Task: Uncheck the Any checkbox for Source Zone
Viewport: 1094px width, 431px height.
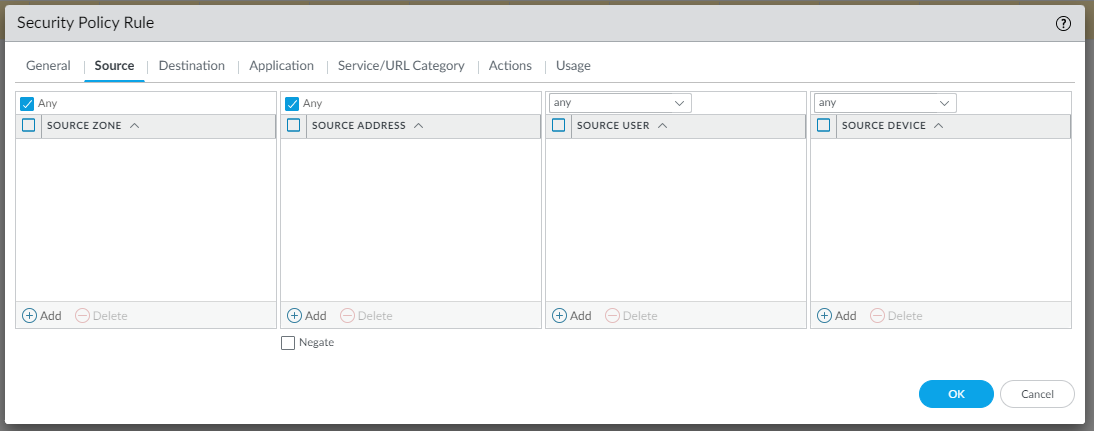Action: click(28, 103)
